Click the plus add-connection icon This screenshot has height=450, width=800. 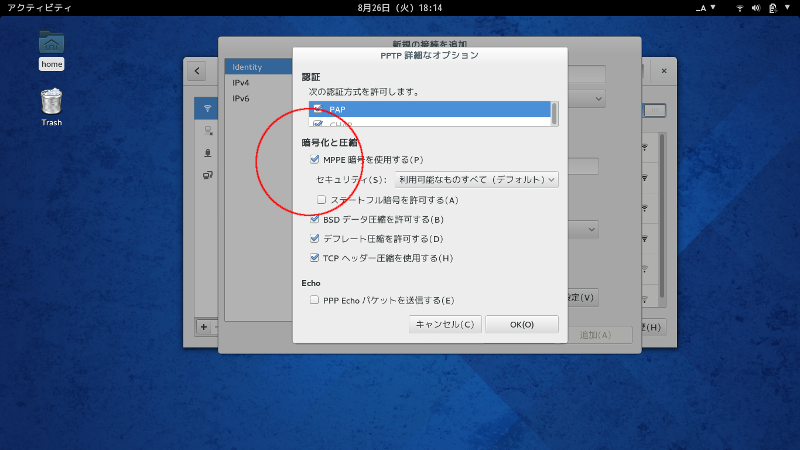tap(204, 327)
